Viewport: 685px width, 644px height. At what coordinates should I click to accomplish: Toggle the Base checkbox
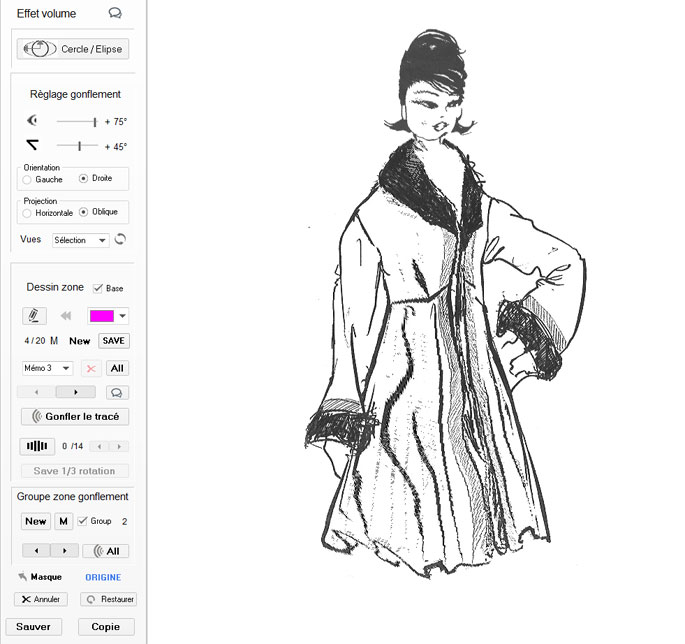point(98,288)
